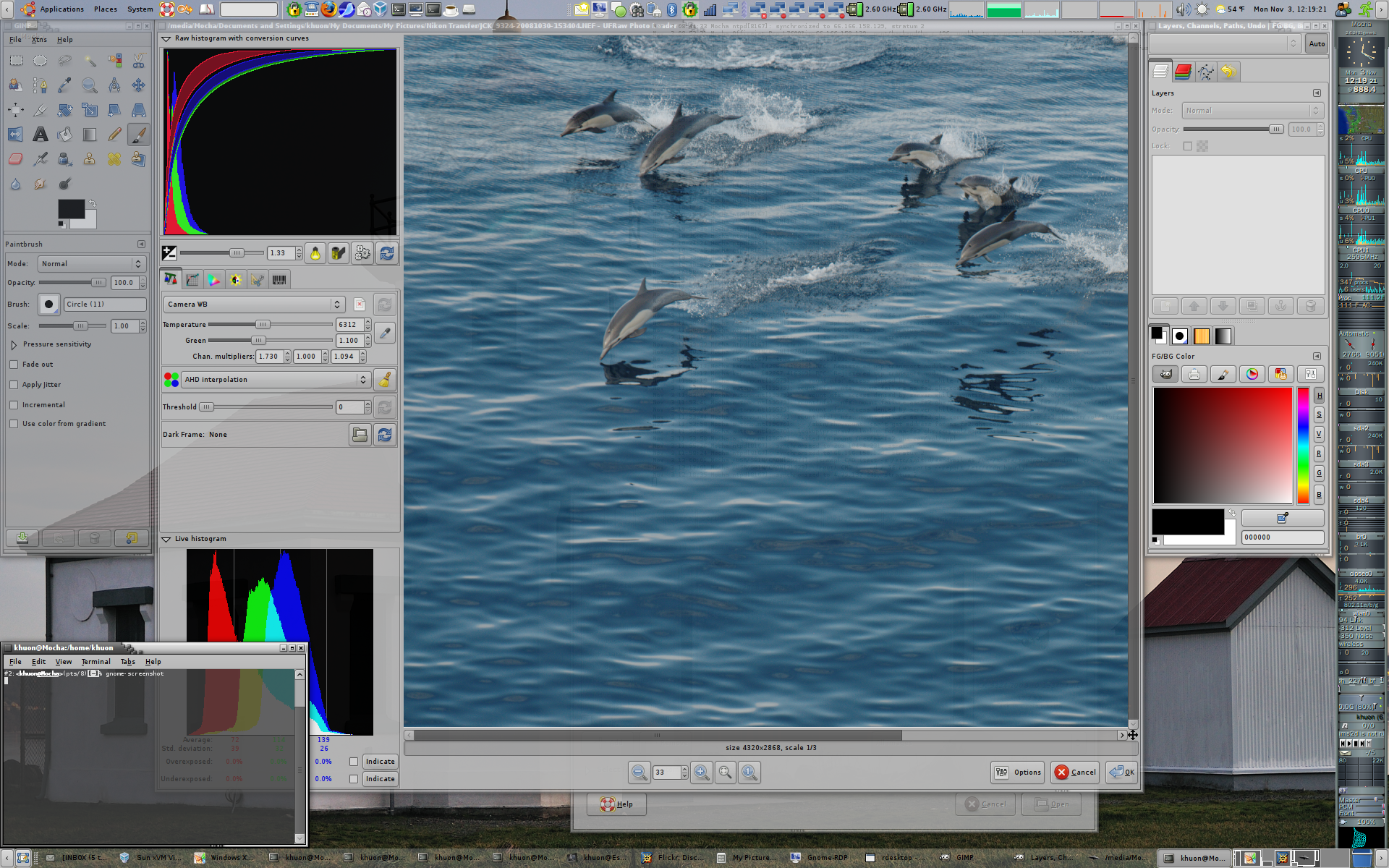Click the hex color field 000000
The width and height of the screenshot is (1389, 868).
1283,537
